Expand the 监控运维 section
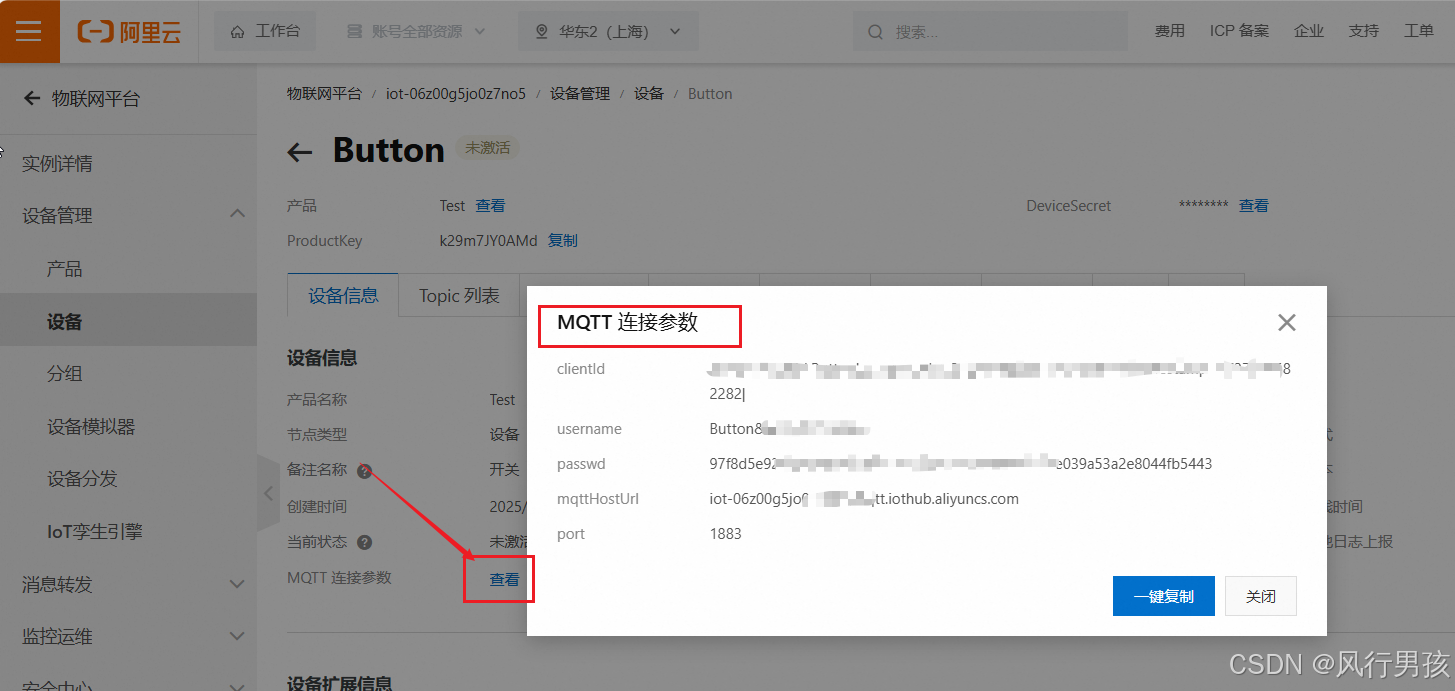Screen dimensions: 1455x691 (128, 636)
